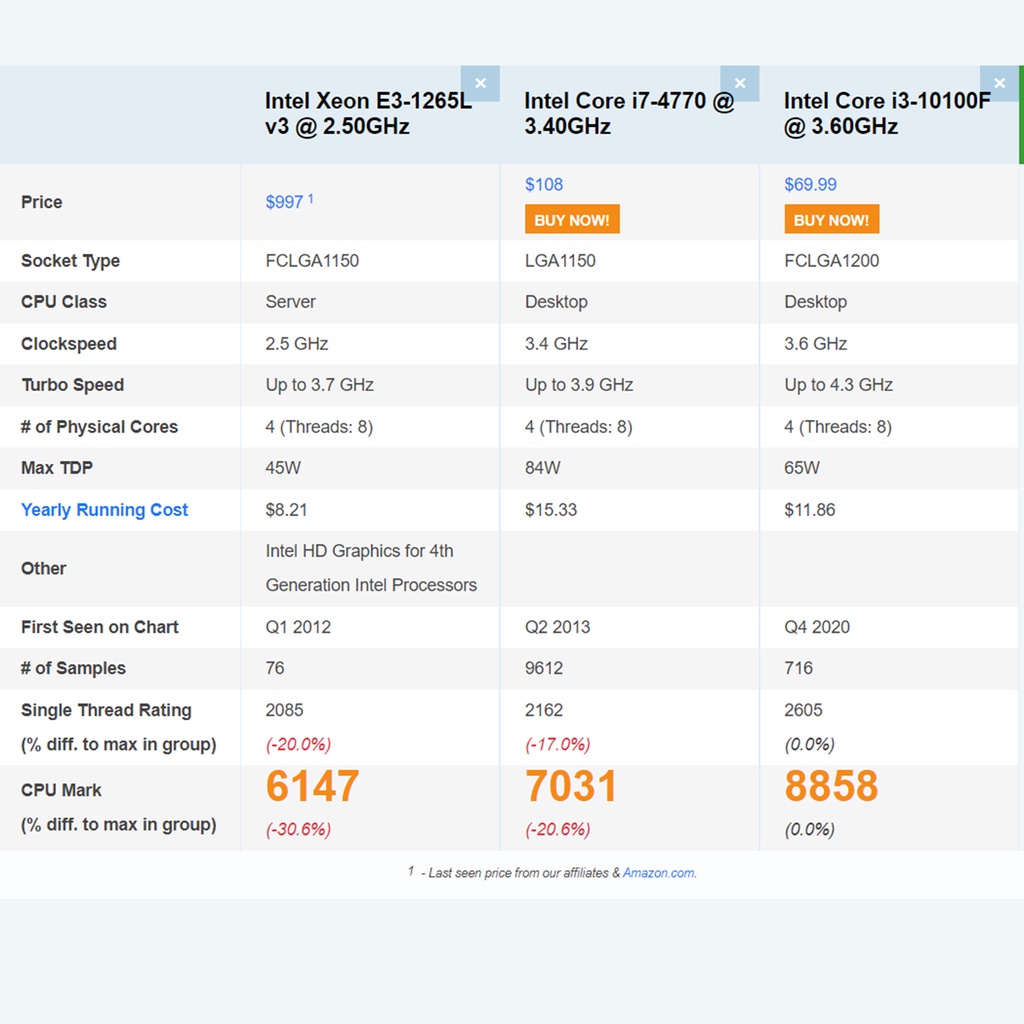Click the 2605 single thread rating
The height and width of the screenshot is (1024, 1024).
[803, 710]
